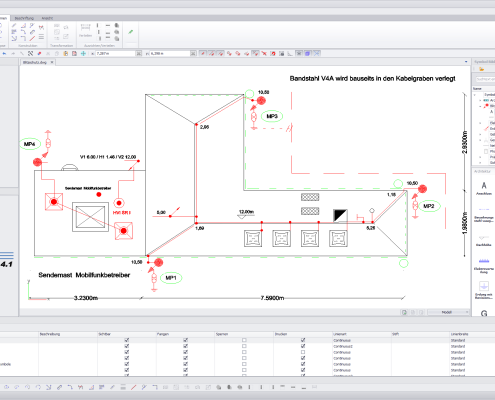Viewport: 495px width, 400px height.
Task: Open the folder icon in Symbol library
Action: pyautogui.click(x=481, y=69)
